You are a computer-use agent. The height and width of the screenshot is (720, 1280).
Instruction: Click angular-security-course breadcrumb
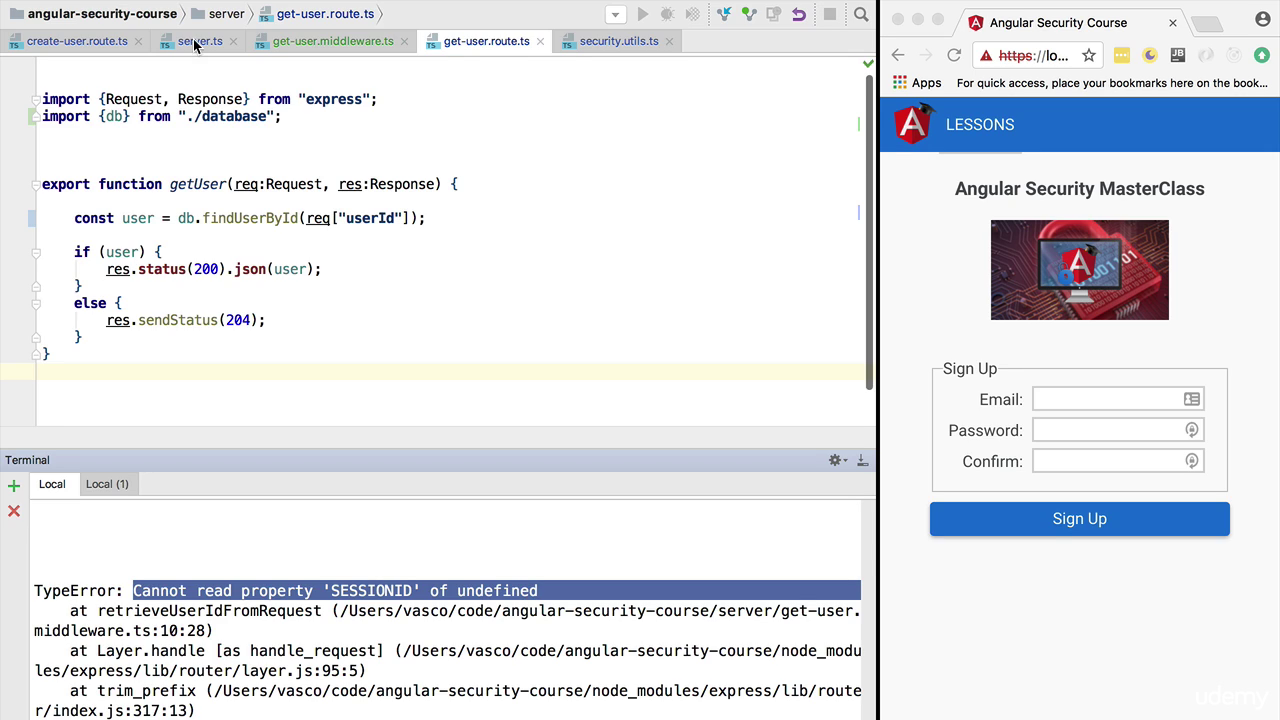click(93, 14)
